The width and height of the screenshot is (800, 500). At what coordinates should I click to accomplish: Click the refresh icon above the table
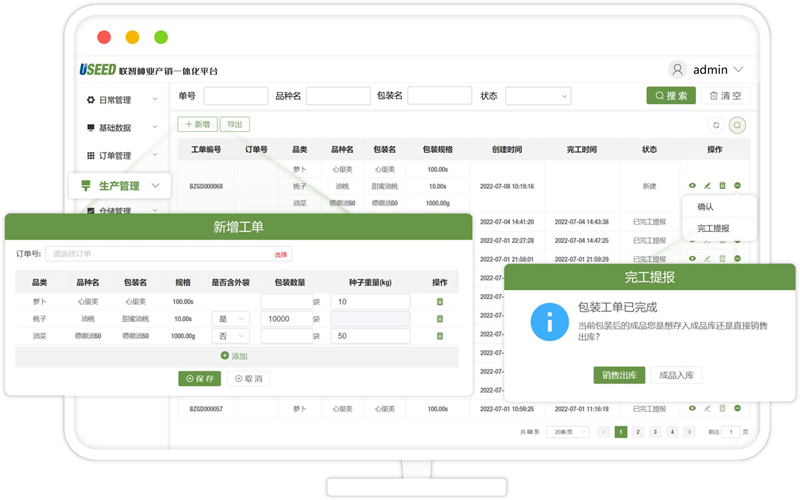[716, 125]
